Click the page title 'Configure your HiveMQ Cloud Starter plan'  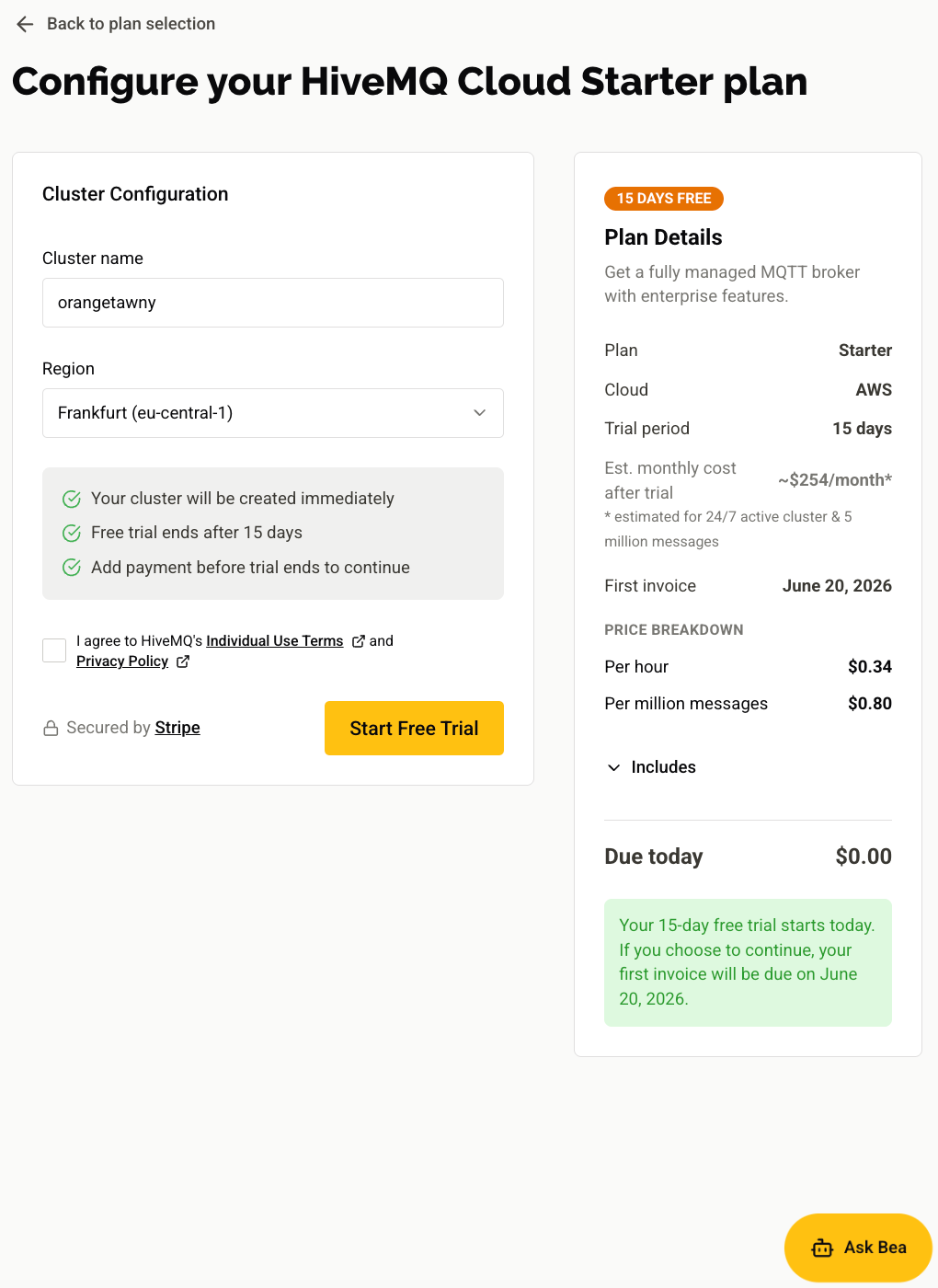pos(410,81)
